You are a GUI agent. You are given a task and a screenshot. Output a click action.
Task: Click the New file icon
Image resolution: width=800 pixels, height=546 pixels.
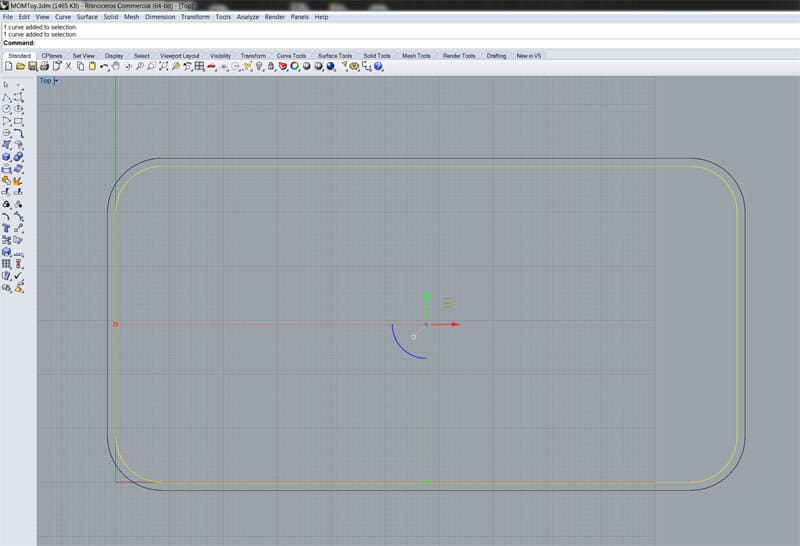[x=8, y=66]
